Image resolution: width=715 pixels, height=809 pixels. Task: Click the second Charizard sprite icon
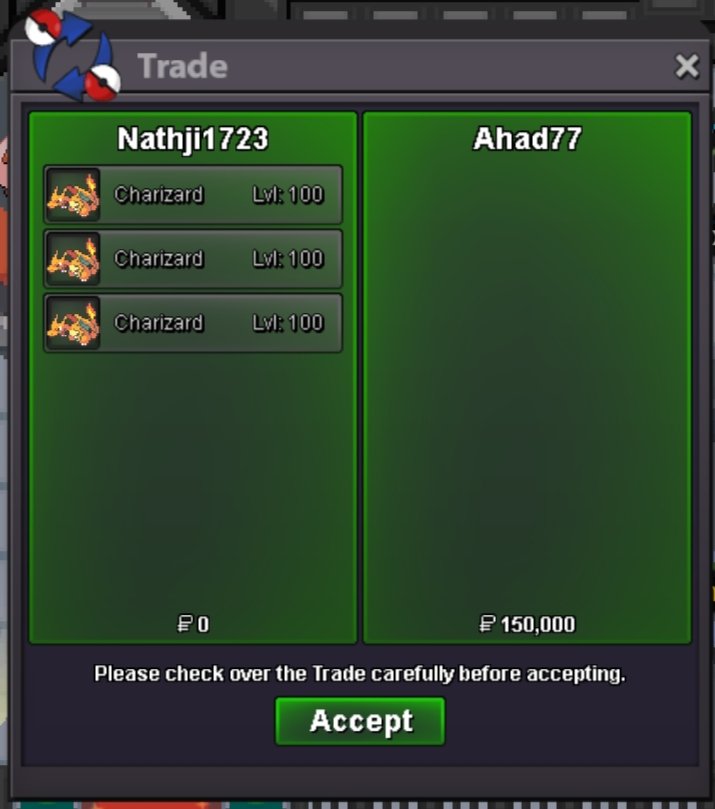73,259
